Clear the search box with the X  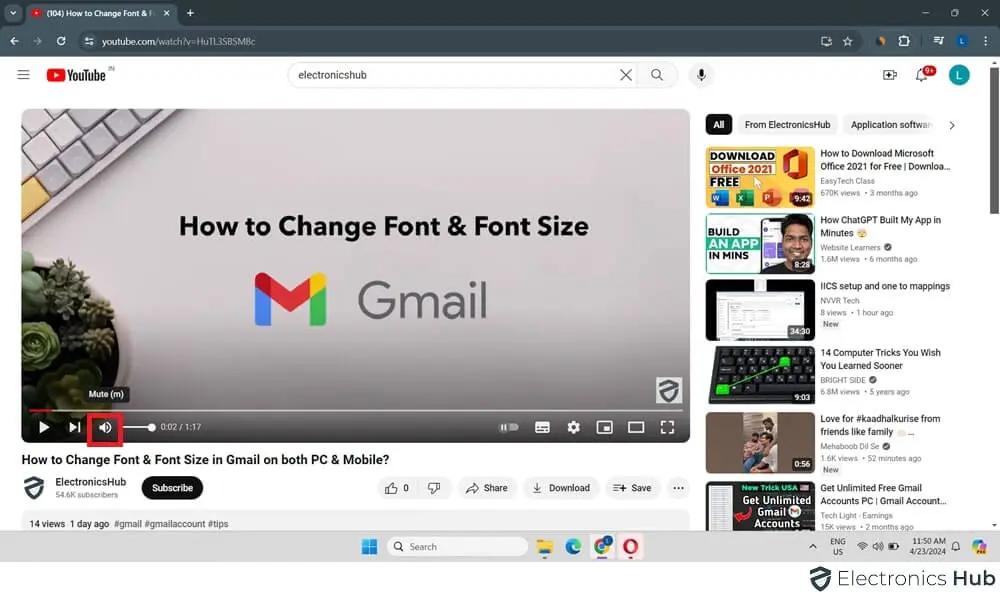pos(626,75)
